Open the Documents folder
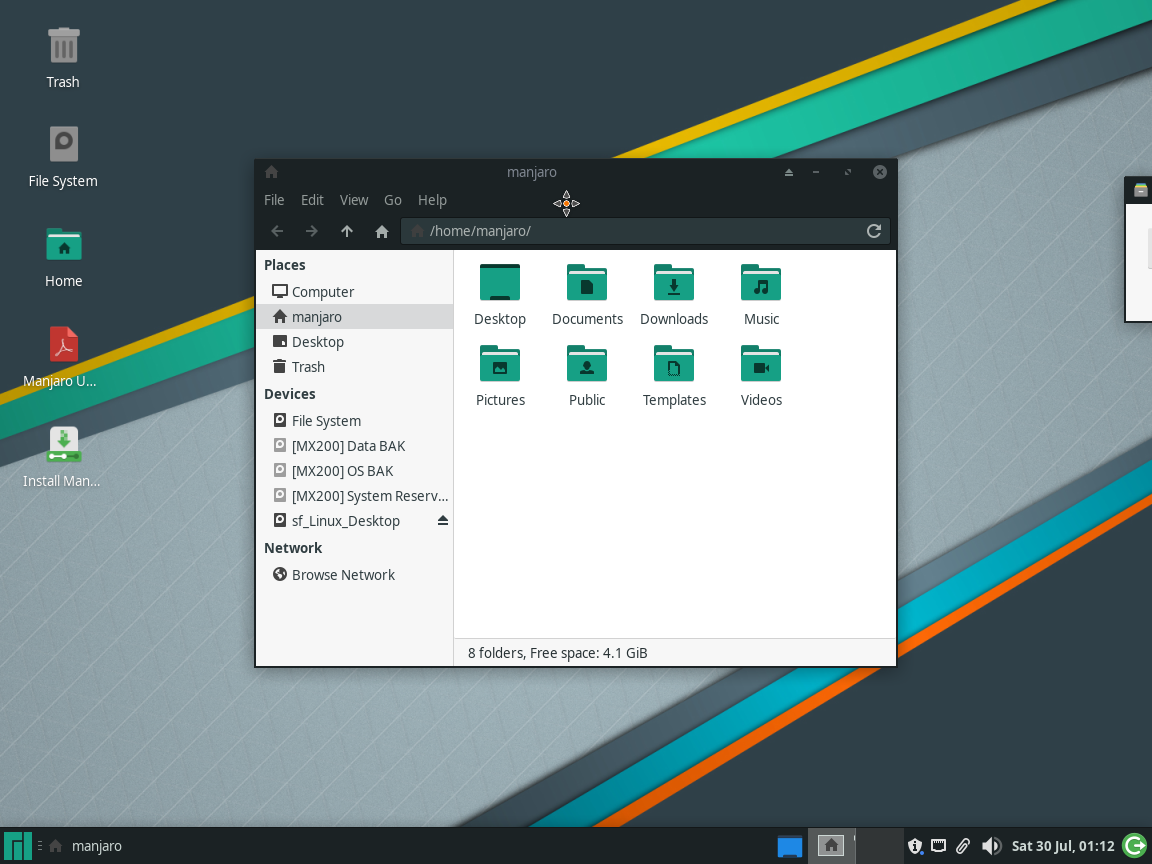The image size is (1152, 864). click(587, 295)
